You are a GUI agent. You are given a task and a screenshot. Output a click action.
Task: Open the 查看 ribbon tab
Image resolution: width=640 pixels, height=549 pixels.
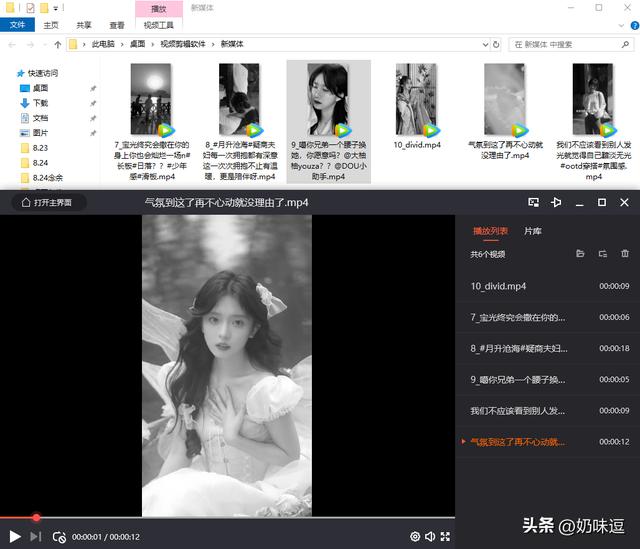(x=117, y=25)
